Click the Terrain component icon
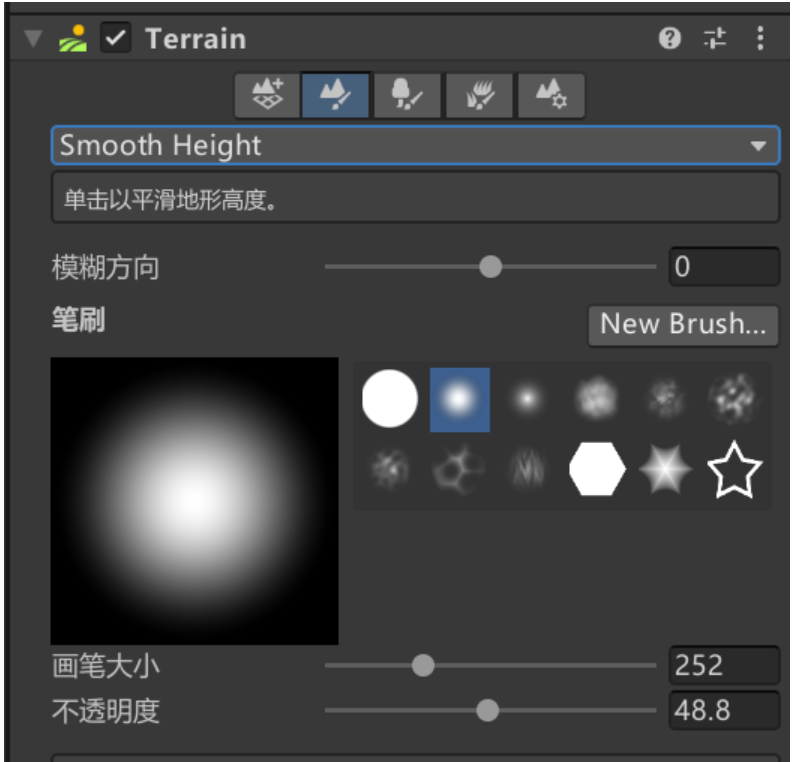The image size is (796, 762). pos(73,39)
